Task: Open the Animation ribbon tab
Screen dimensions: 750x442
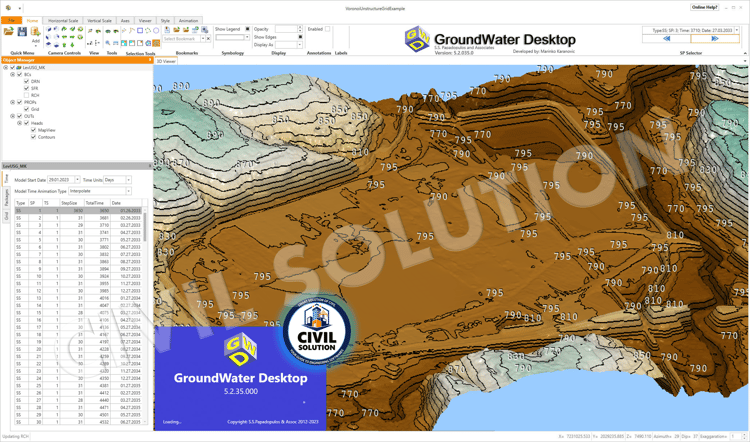Action: pyautogui.click(x=188, y=21)
